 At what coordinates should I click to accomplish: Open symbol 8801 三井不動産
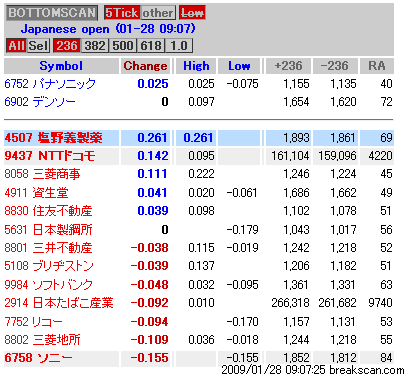pos(48,248)
